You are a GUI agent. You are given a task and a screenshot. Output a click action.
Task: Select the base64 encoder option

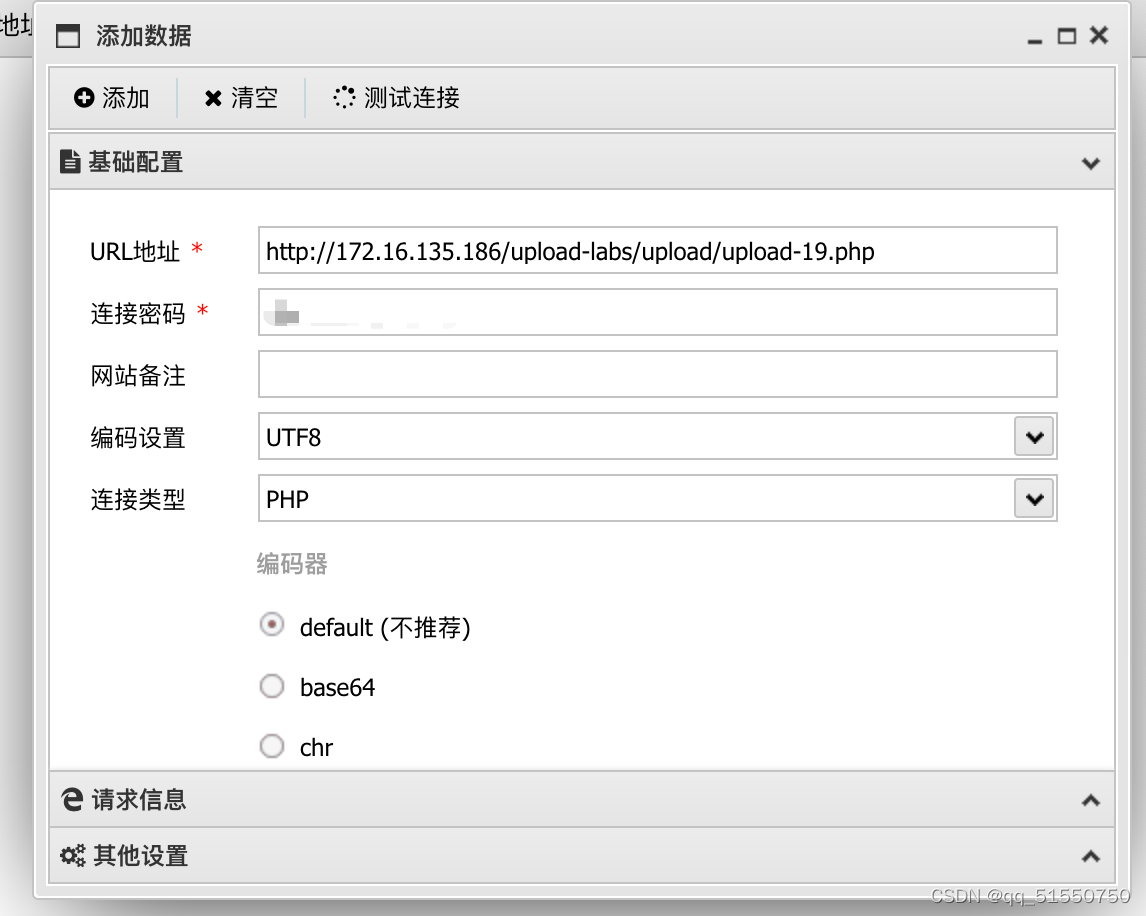pyautogui.click(x=271, y=686)
